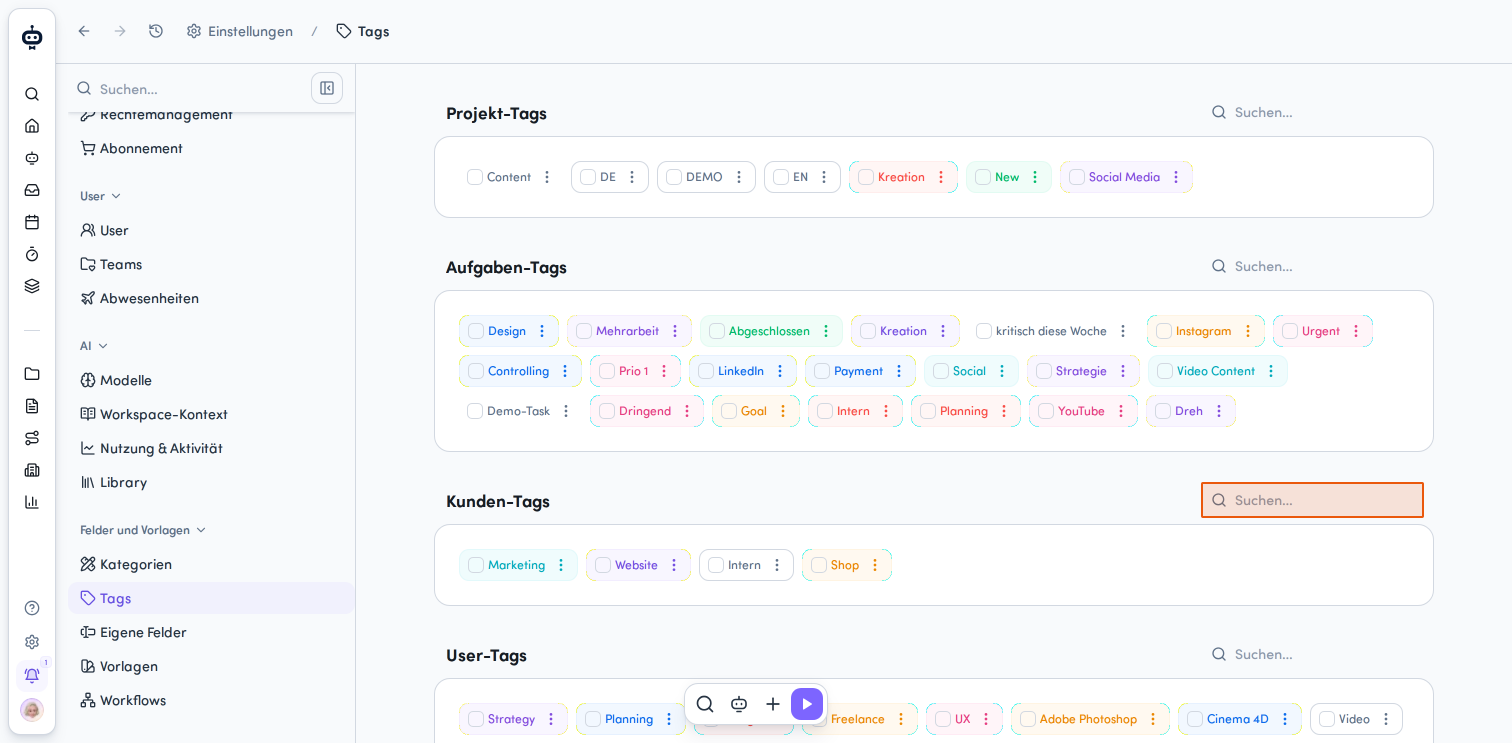Open the three-dot menu of the Content tag
The height and width of the screenshot is (743, 1512).
click(x=547, y=177)
